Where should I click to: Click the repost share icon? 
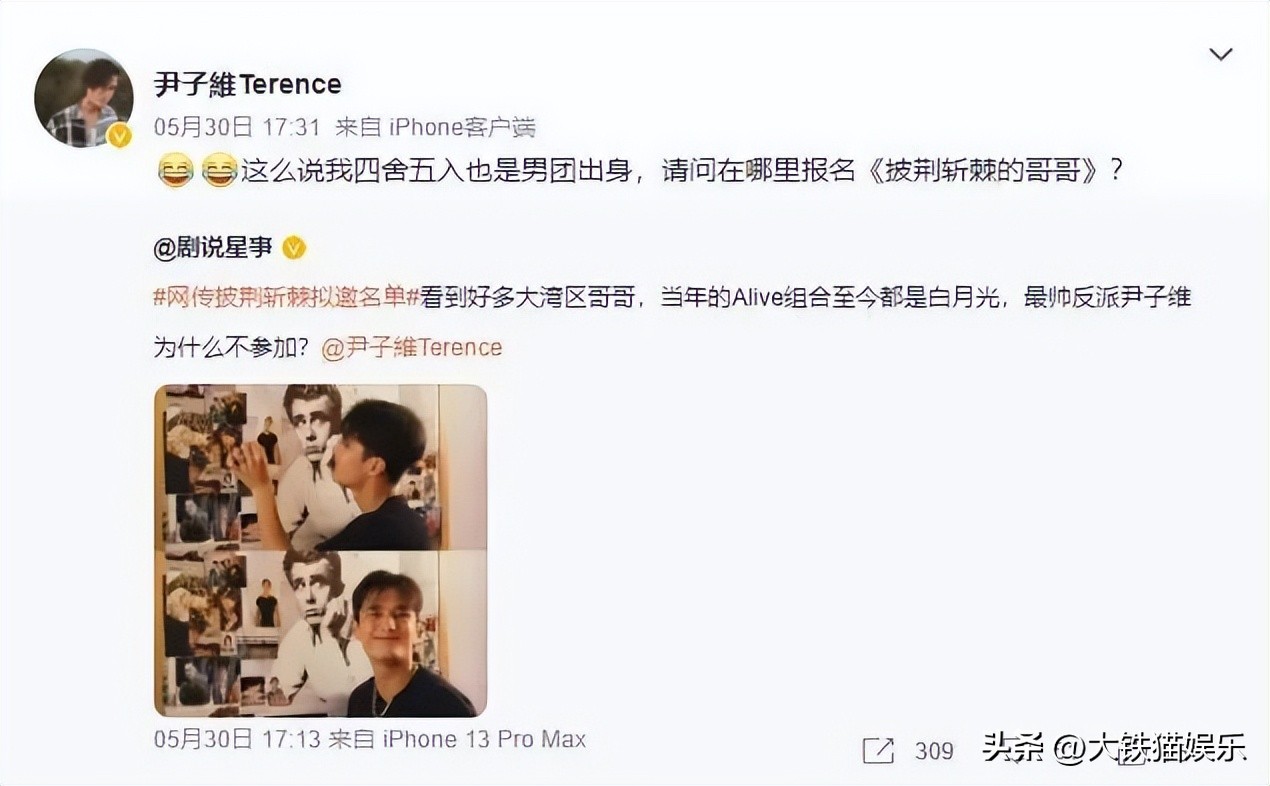pyautogui.click(x=878, y=750)
